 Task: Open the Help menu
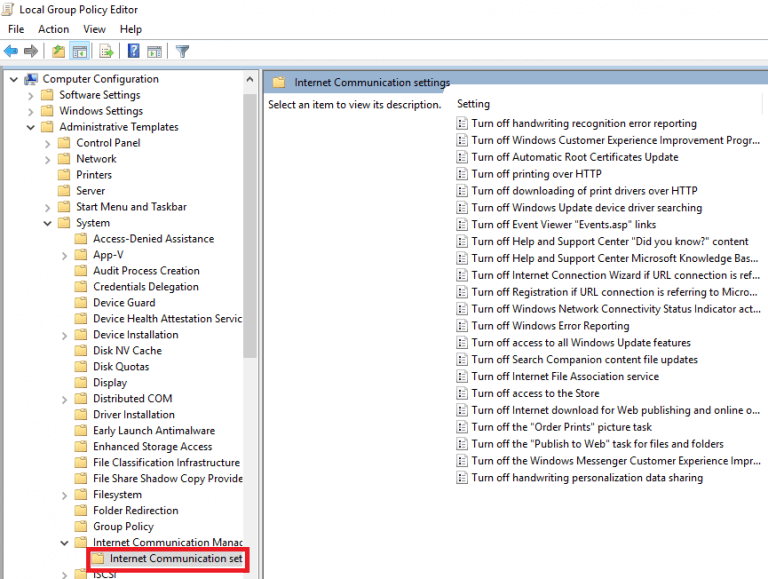pos(131,29)
